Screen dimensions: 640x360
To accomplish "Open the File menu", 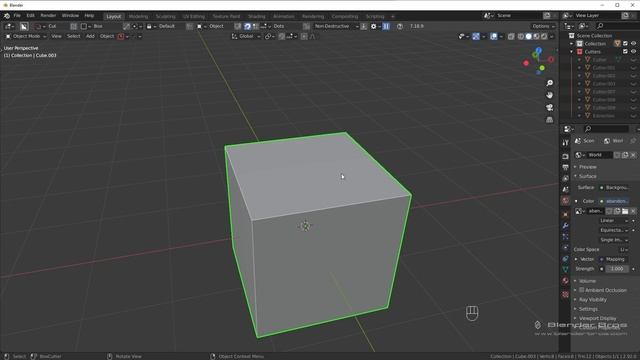I will pyautogui.click(x=17, y=16).
